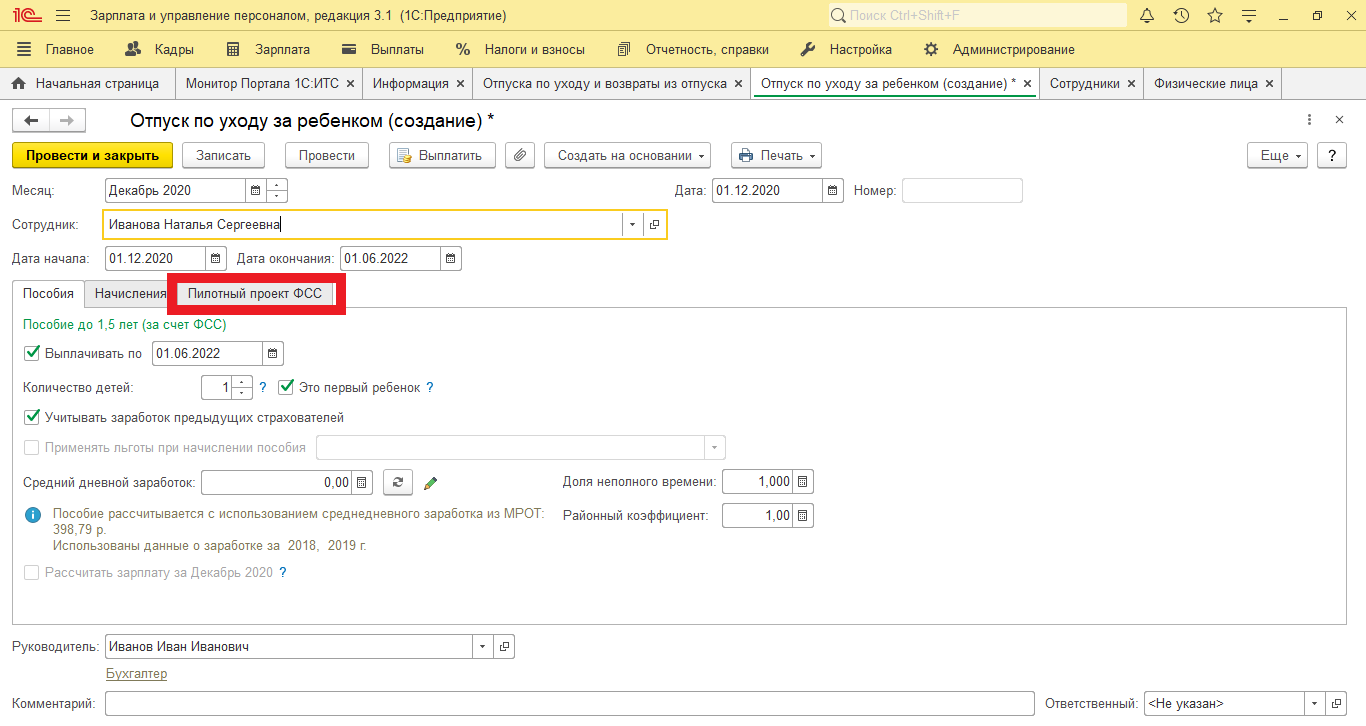This screenshot has height=726, width=1366.
Task: Toggle Это первый ребенок checkbox
Action: (286, 387)
